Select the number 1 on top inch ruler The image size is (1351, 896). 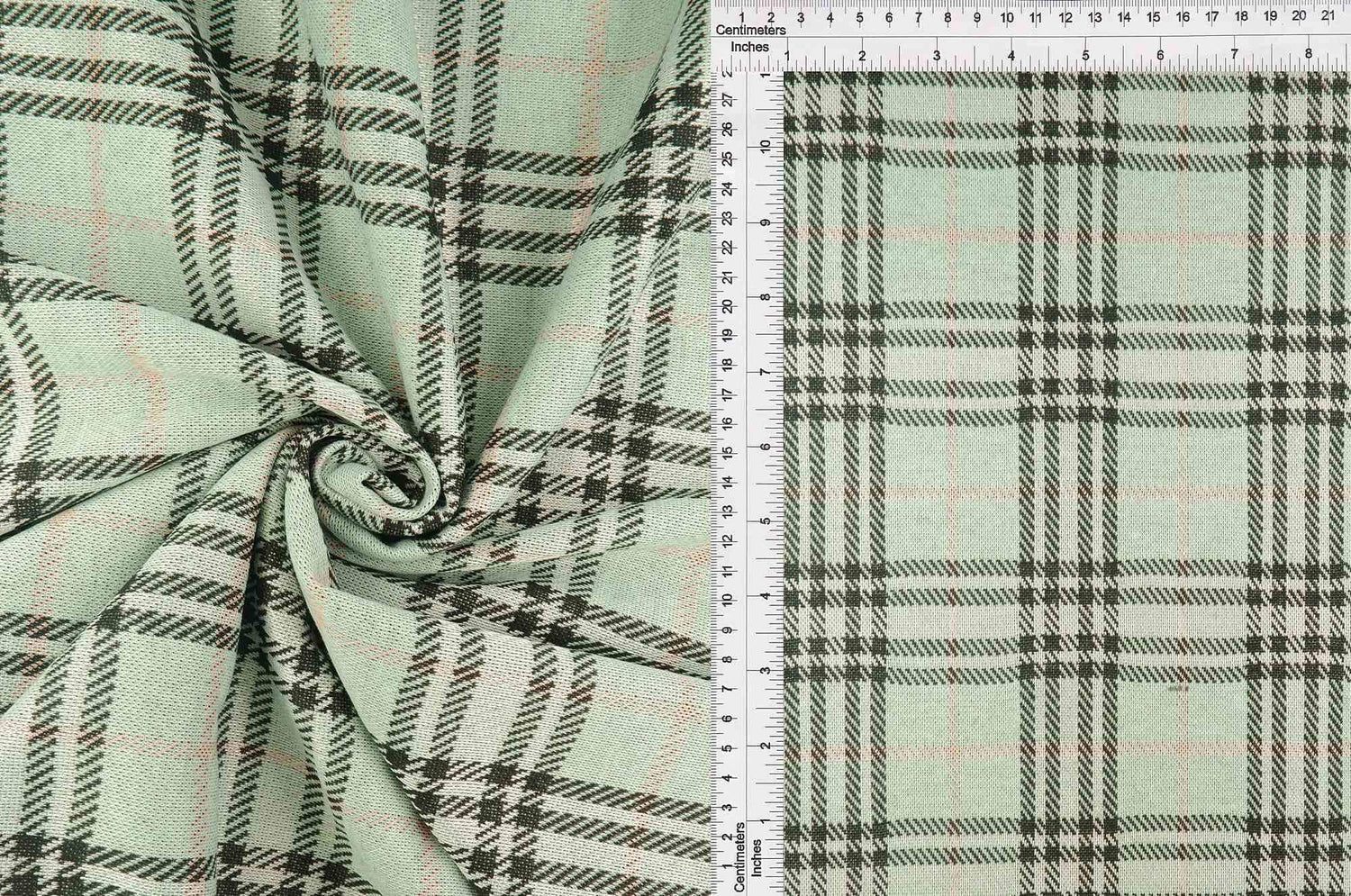(786, 54)
